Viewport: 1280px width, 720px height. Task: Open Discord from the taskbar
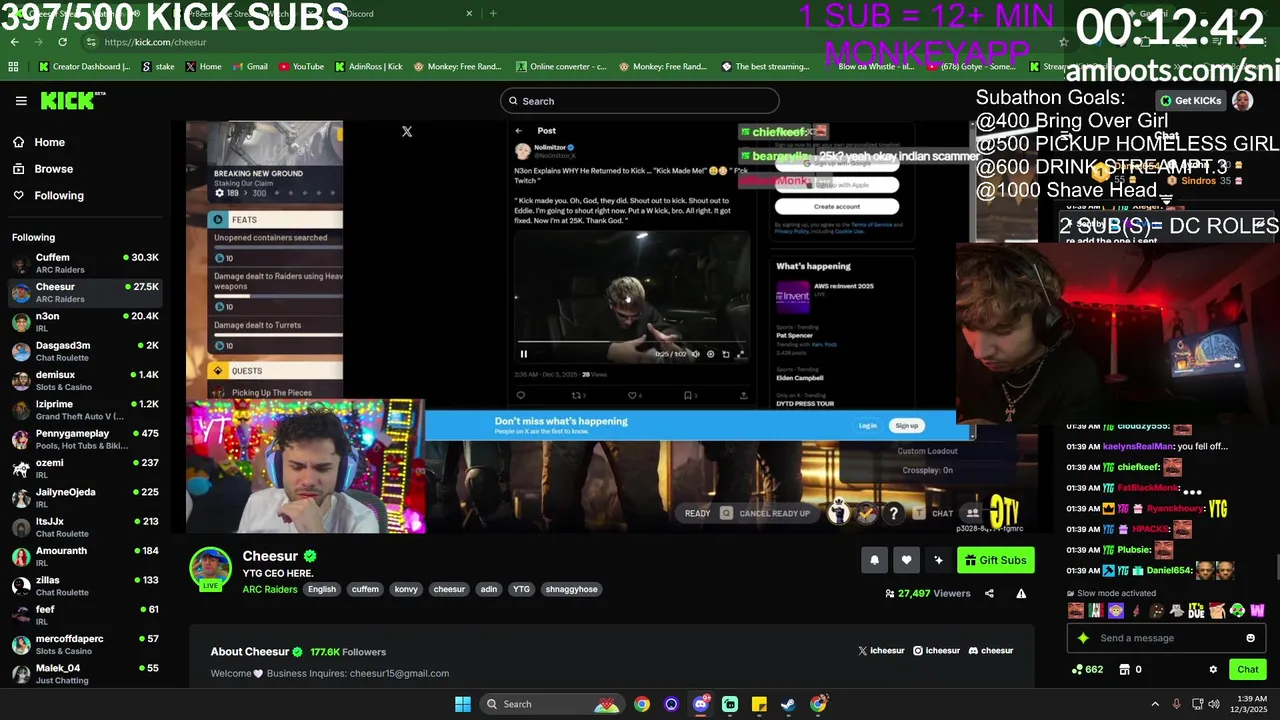coord(701,704)
